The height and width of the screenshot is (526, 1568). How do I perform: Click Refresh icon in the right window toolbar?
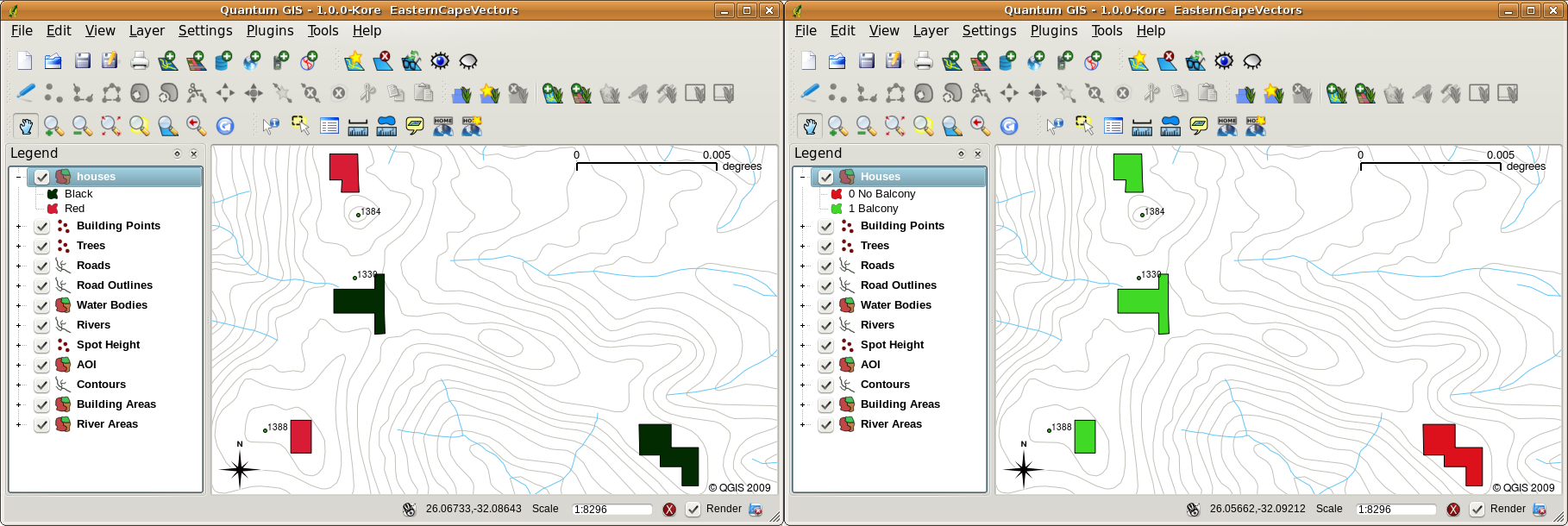point(1009,126)
